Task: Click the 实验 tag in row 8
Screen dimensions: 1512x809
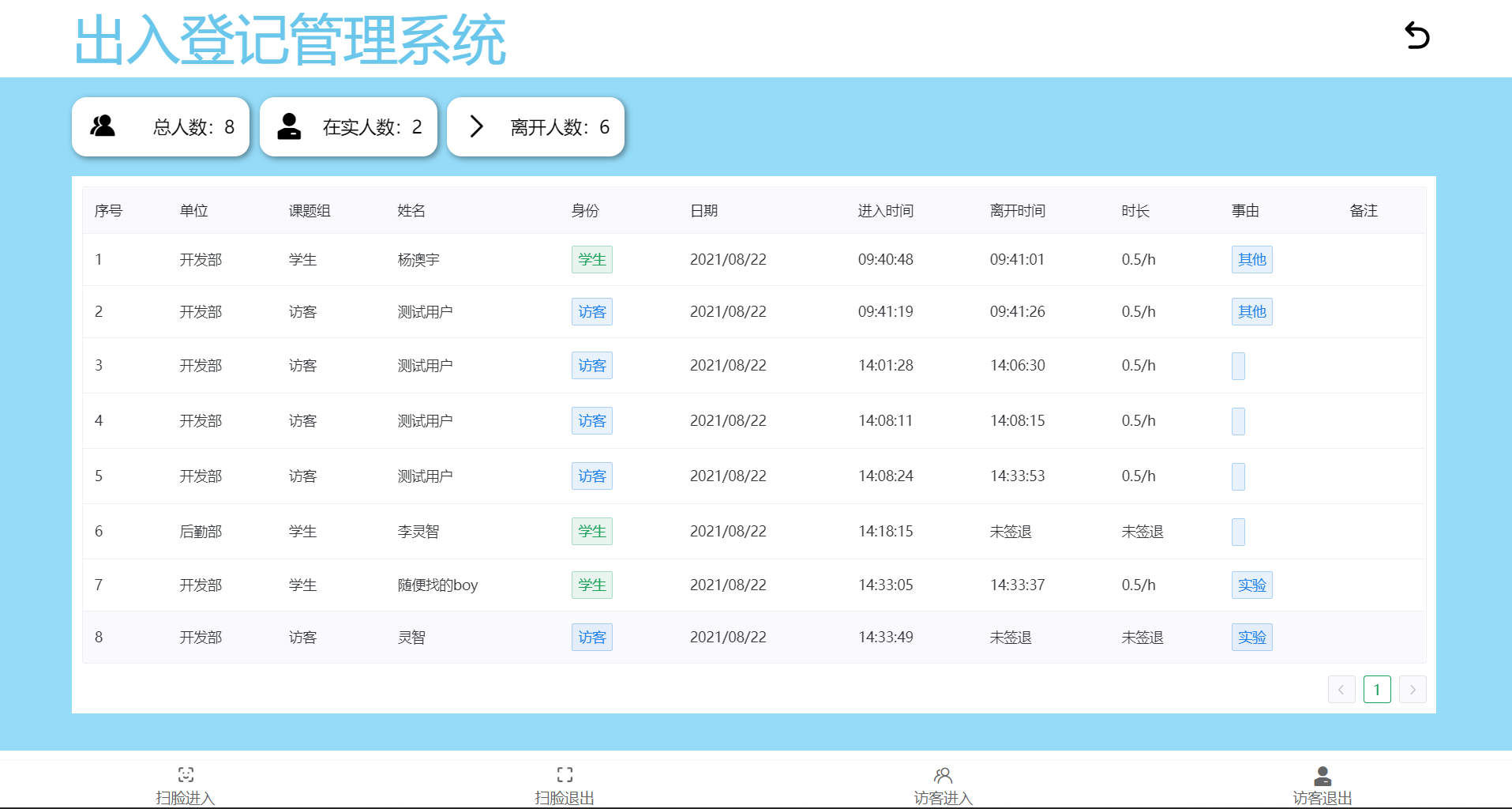Action: pyautogui.click(x=1251, y=637)
